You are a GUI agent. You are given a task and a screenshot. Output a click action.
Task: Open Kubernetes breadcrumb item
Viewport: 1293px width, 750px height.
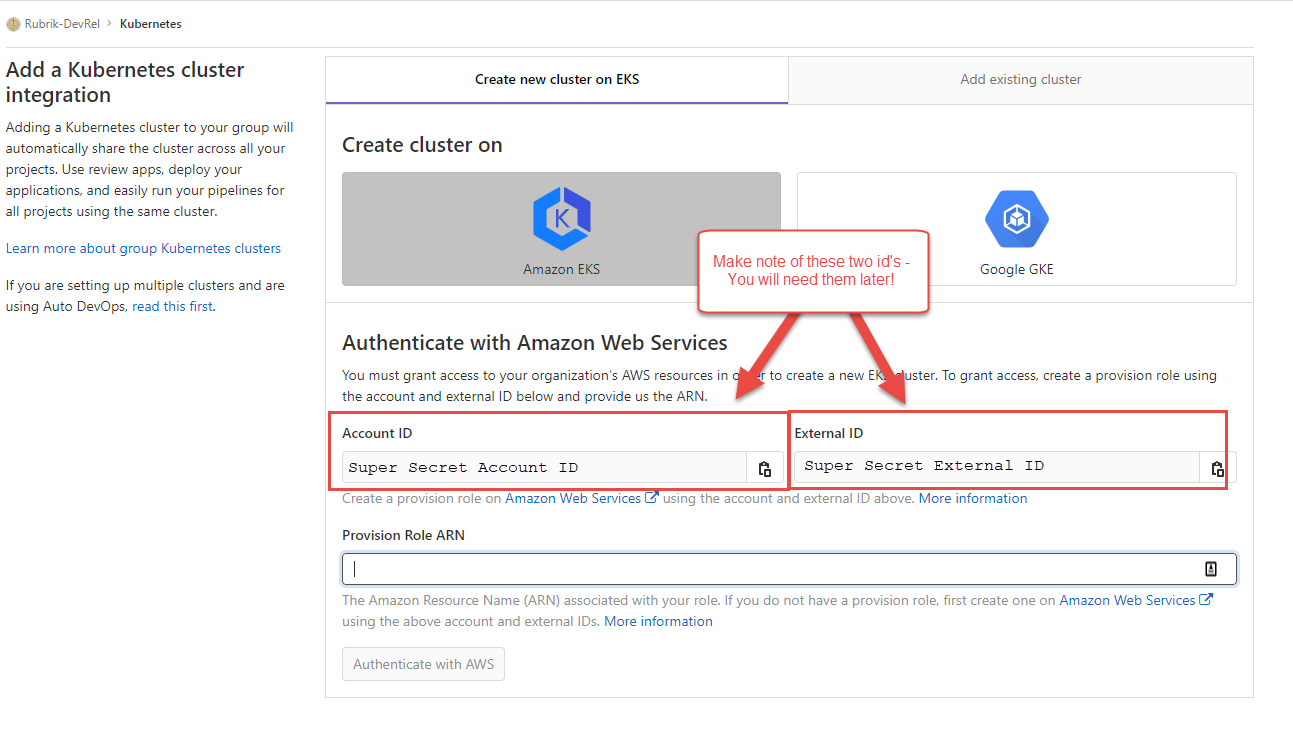click(151, 24)
